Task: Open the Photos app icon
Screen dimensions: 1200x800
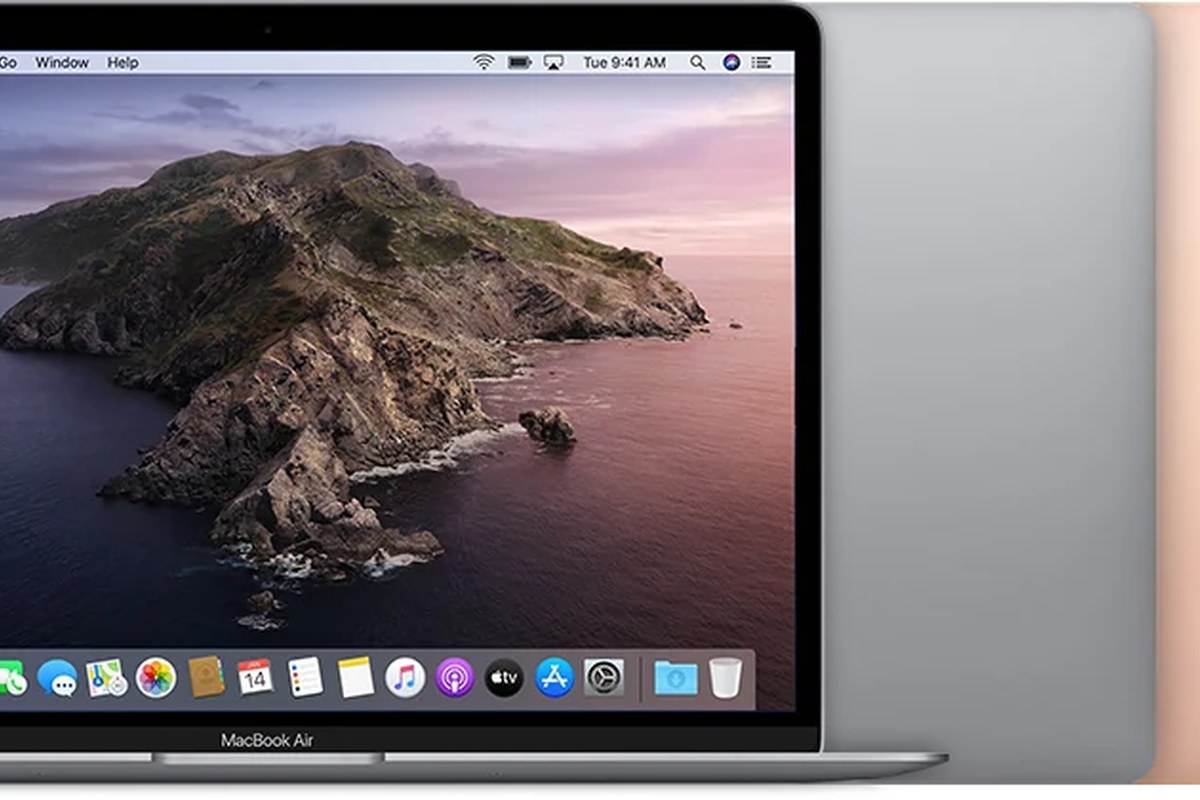Action: 156,678
